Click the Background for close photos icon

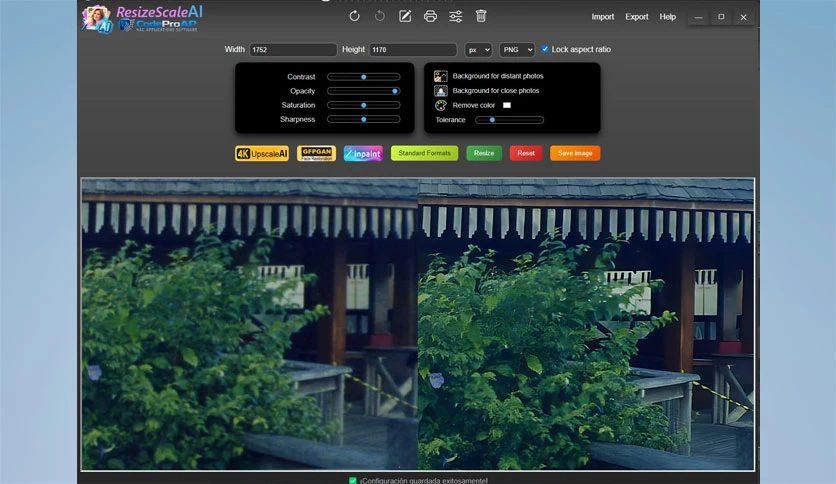point(440,91)
